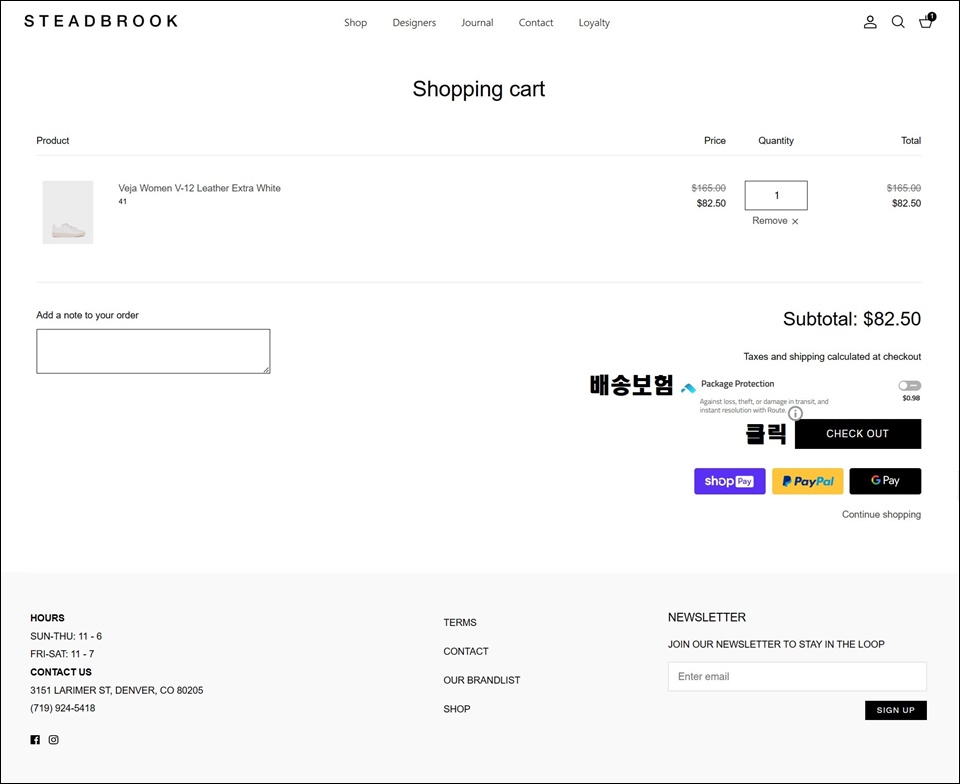The height and width of the screenshot is (784, 960).
Task: Open the Designers menu
Action: [414, 23]
